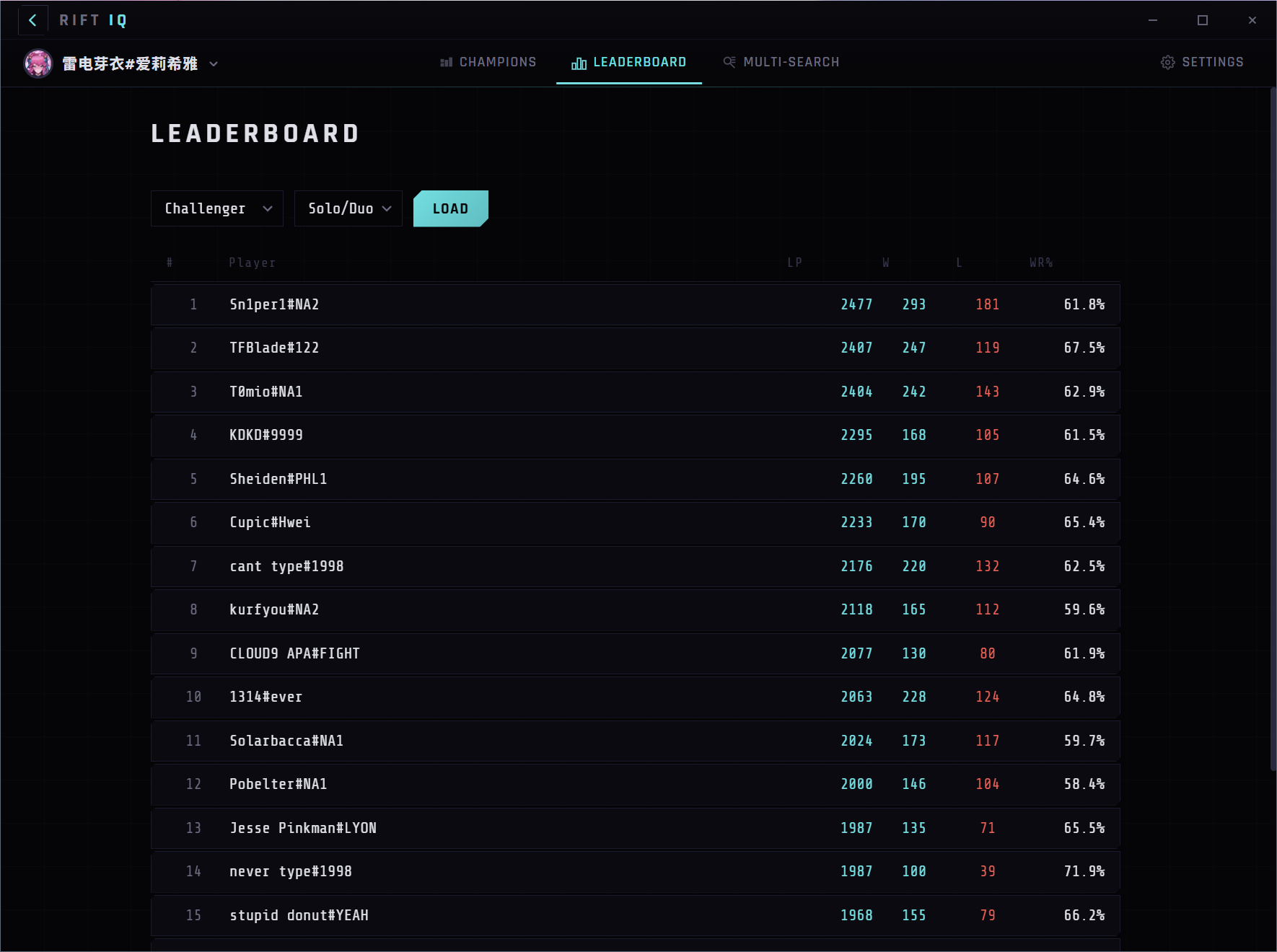Viewport: 1277px width, 952px height.
Task: Click the leaderboard chart icon
Action: click(579, 63)
